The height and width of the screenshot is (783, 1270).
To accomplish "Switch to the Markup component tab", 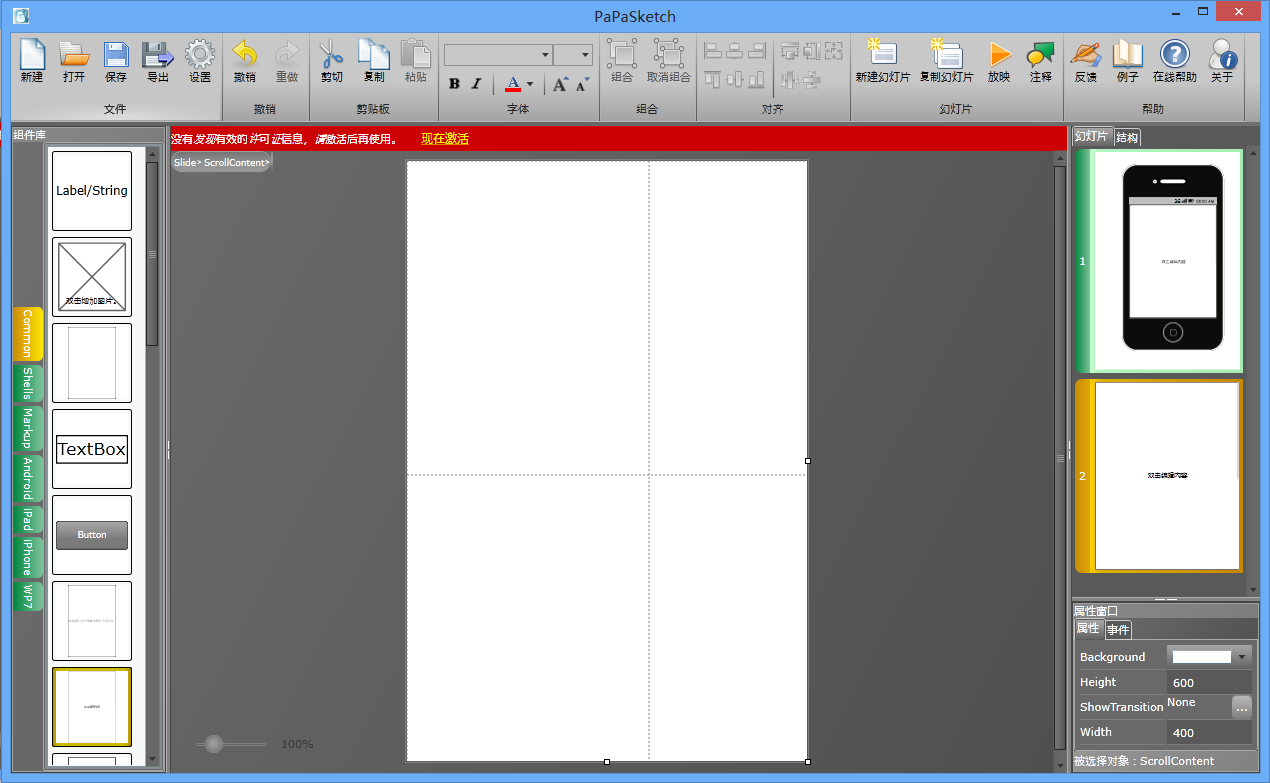I will (28, 429).
